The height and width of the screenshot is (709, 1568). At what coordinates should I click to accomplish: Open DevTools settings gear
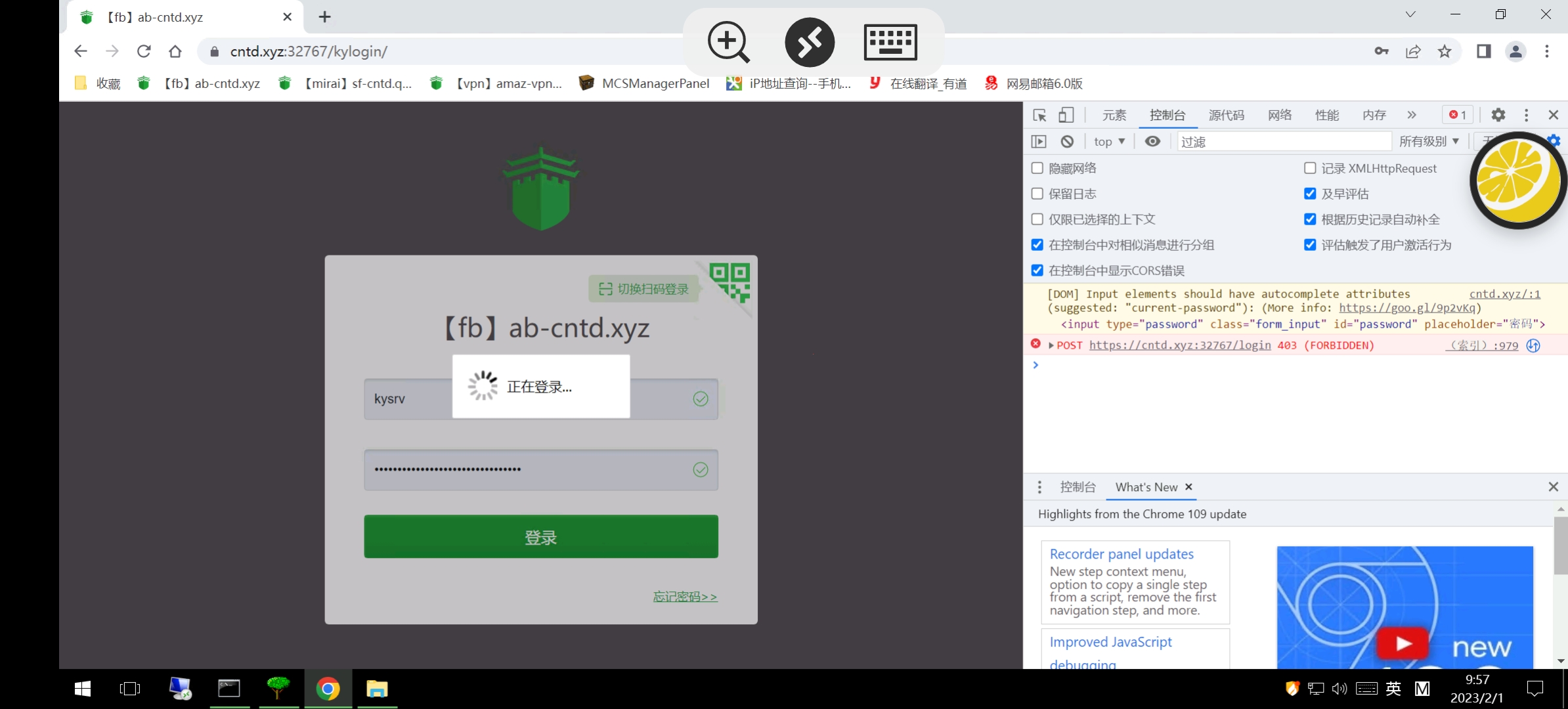[1498, 115]
